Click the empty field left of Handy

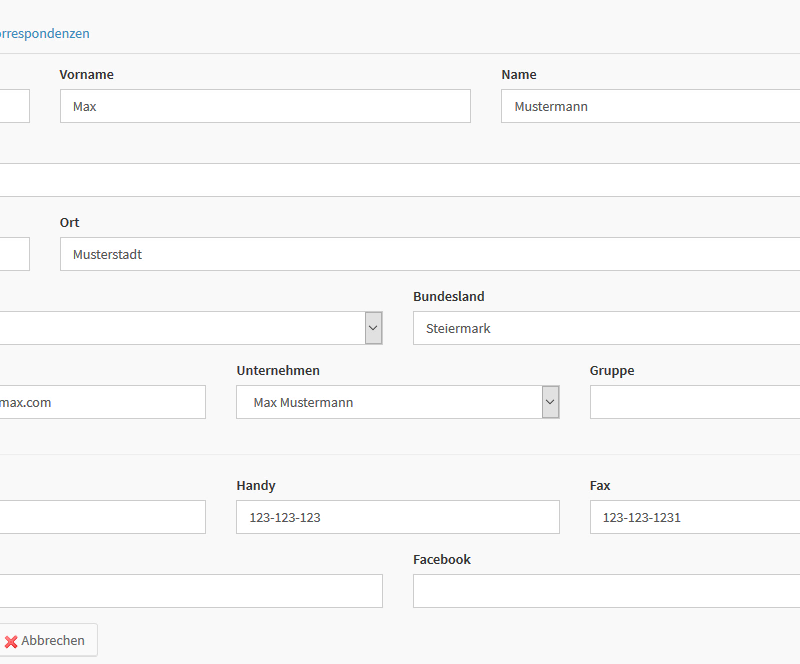pos(100,517)
